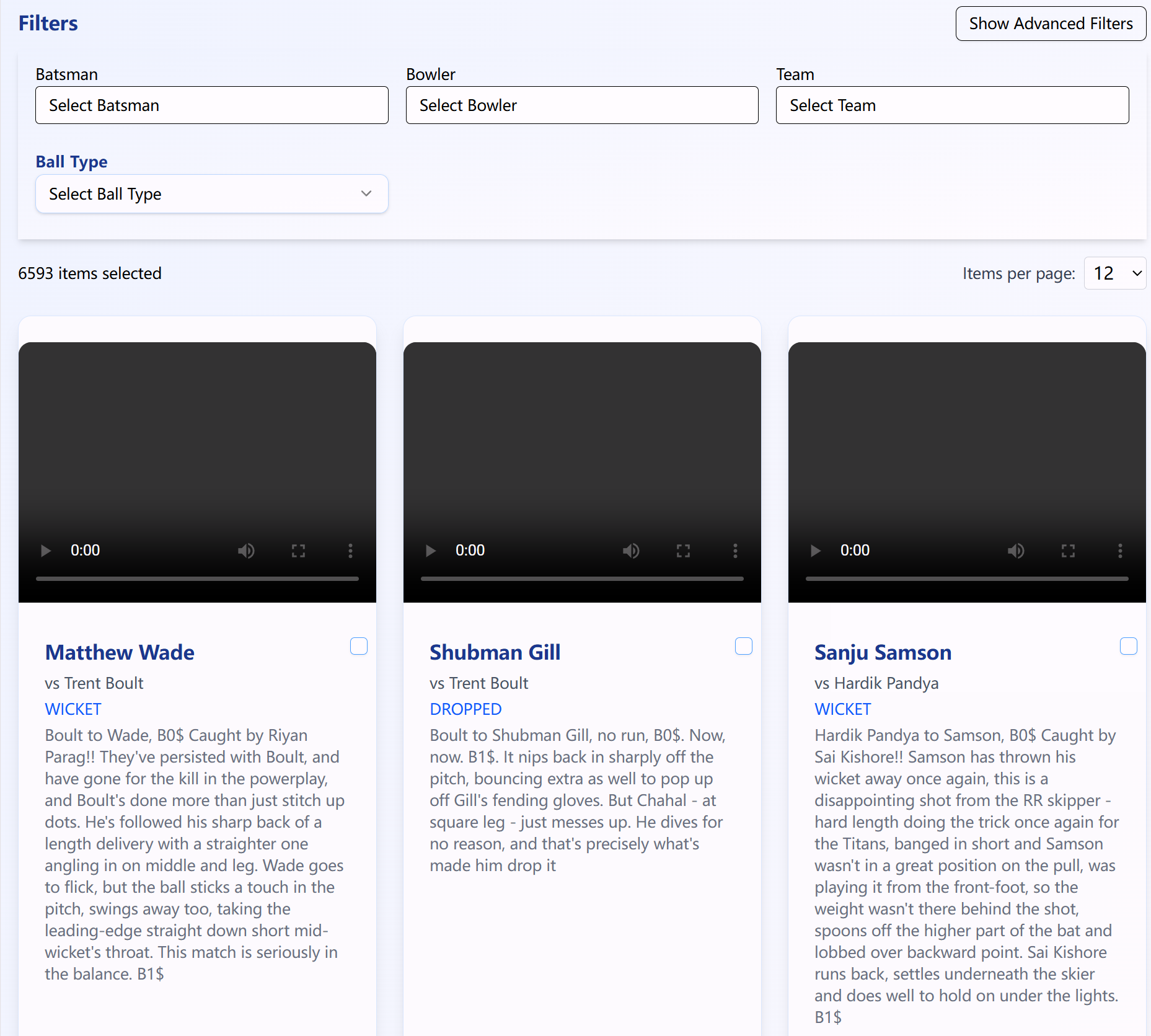This screenshot has height=1036, width=1151.
Task: Open fullscreen on Matthew Wade video
Action: 298,551
